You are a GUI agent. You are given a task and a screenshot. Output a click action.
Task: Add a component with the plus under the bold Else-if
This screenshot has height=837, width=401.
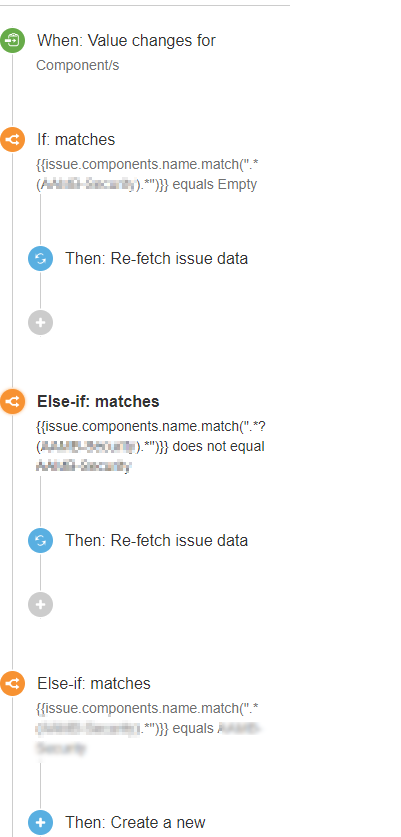pyautogui.click(x=41, y=605)
